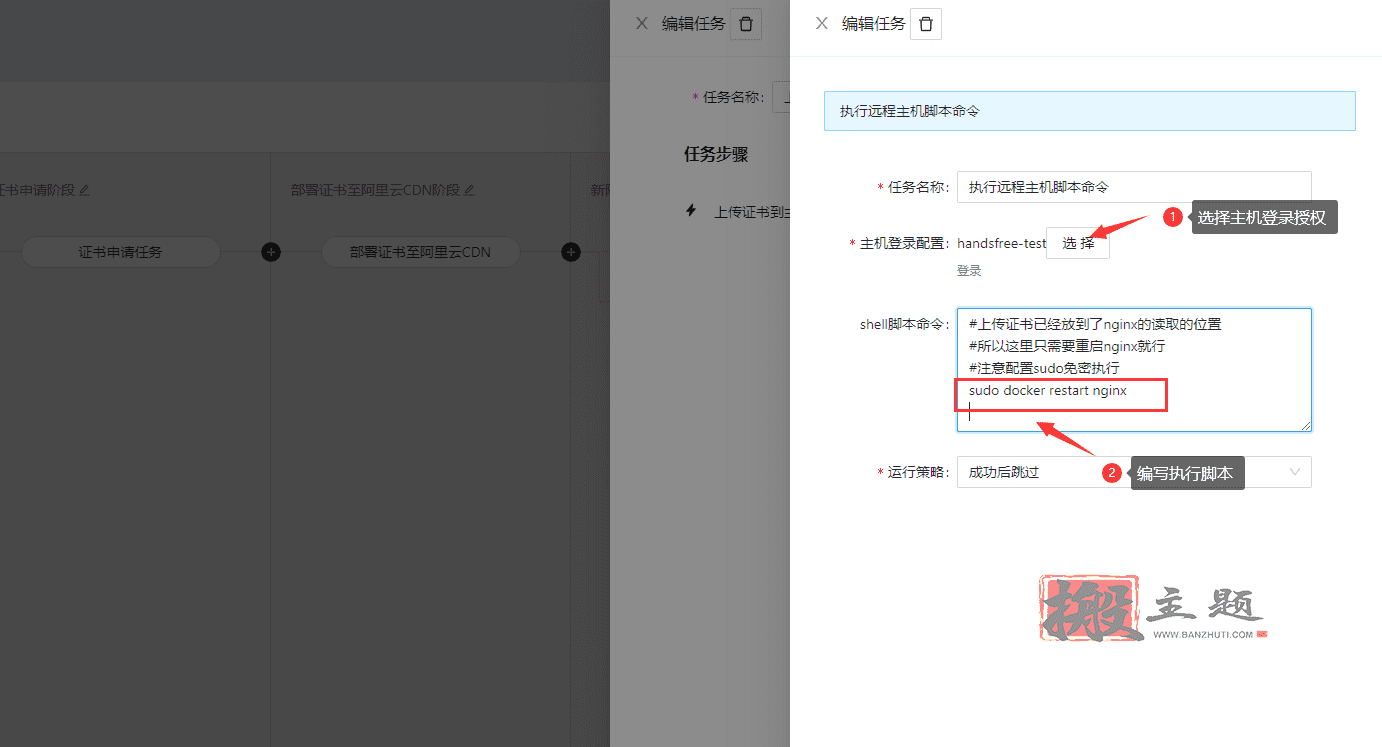Image resolution: width=1382 pixels, height=747 pixels.
Task: Click inside the shell脚本命令 text area
Action: click(x=1134, y=370)
